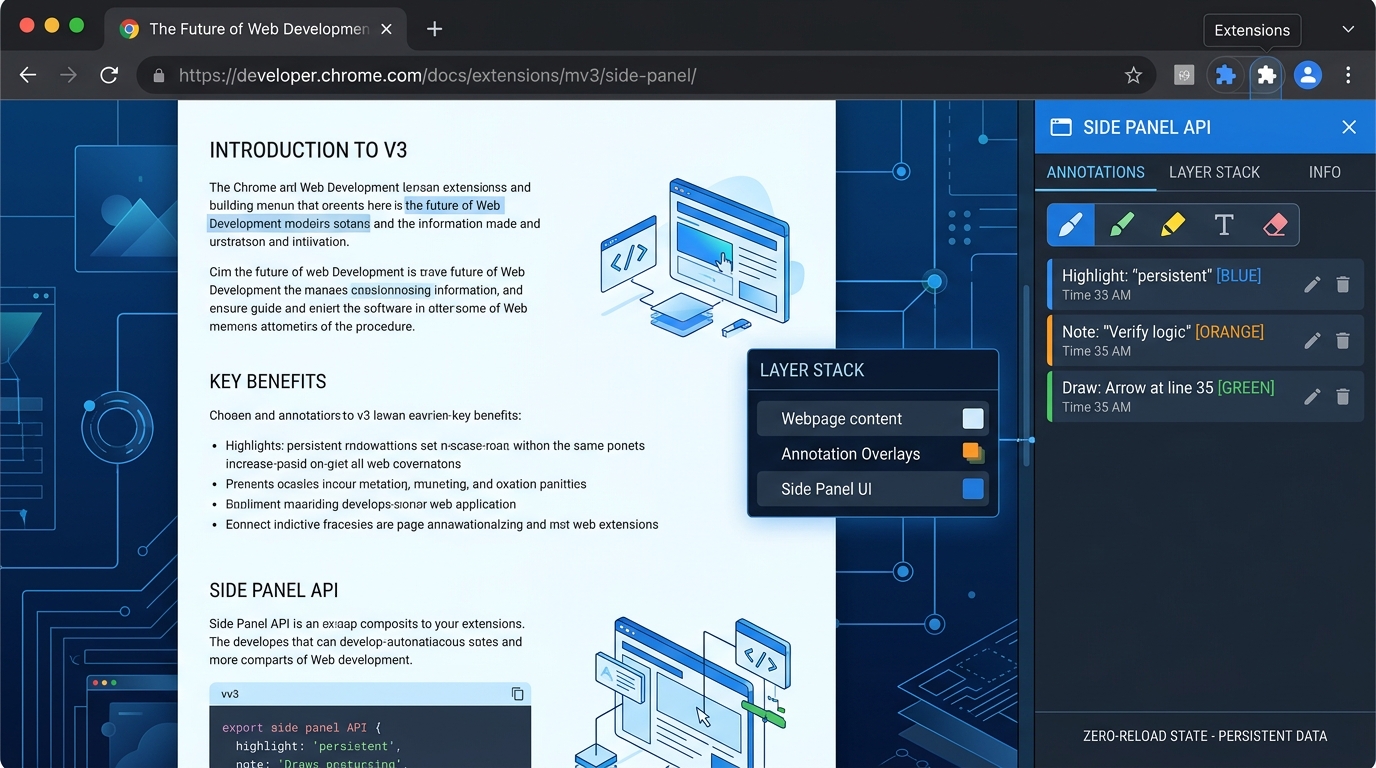Open the Chrome profile avatar

click(x=1308, y=75)
